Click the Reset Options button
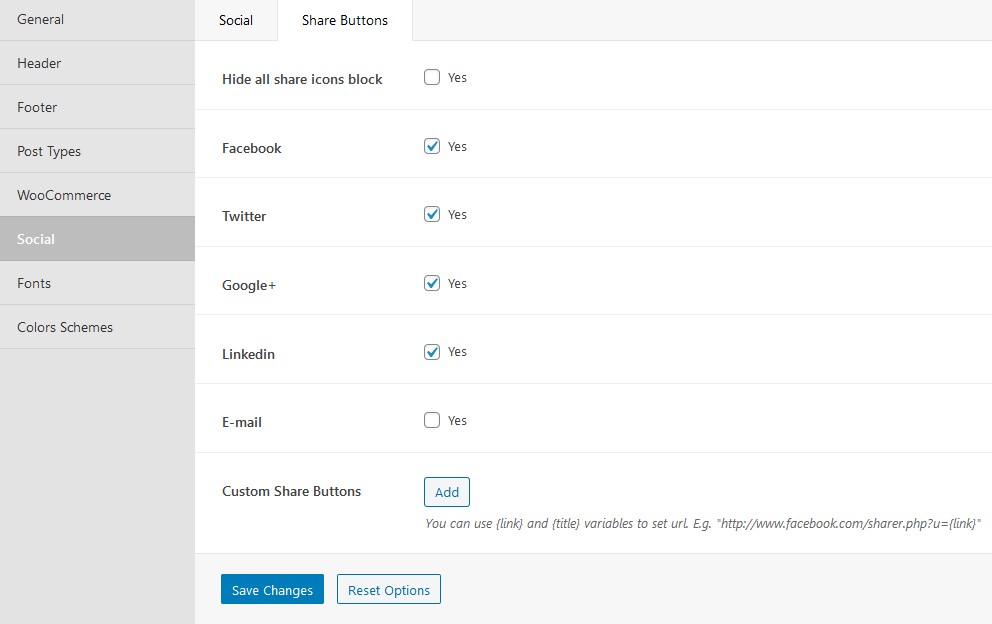The height and width of the screenshot is (624, 992). pos(388,589)
